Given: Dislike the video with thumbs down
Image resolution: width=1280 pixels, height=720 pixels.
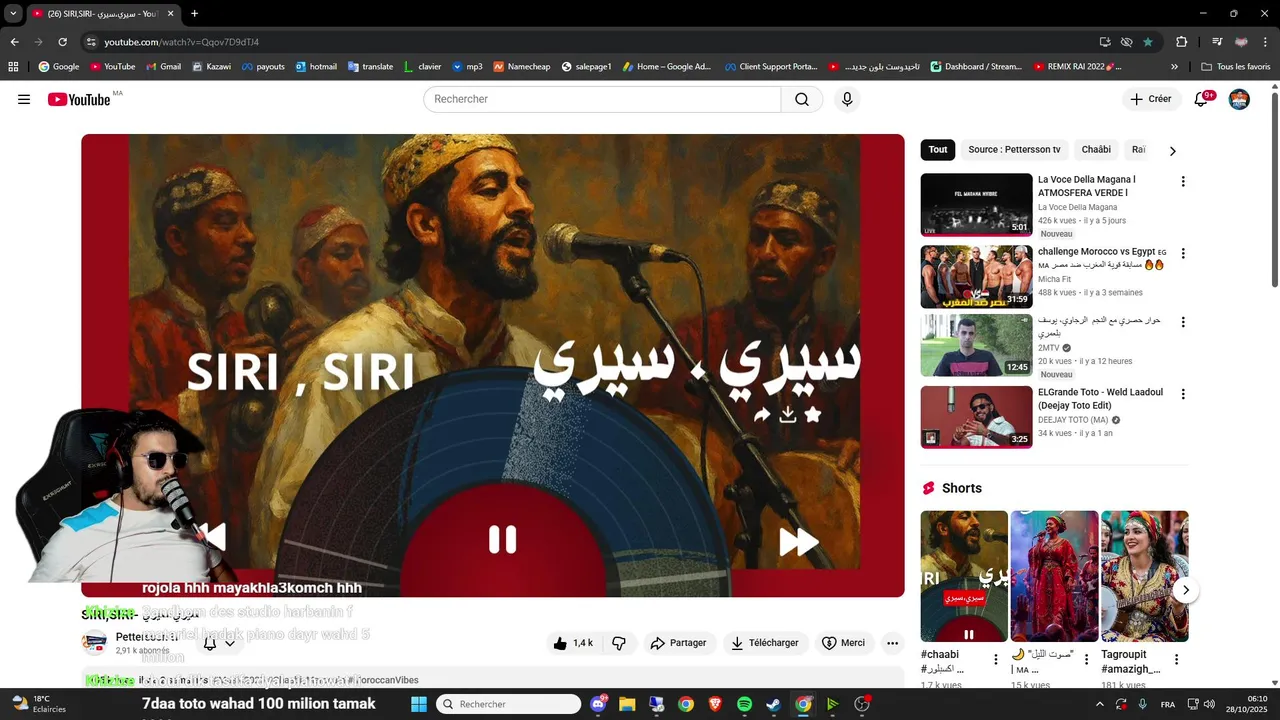Looking at the screenshot, I should (619, 643).
